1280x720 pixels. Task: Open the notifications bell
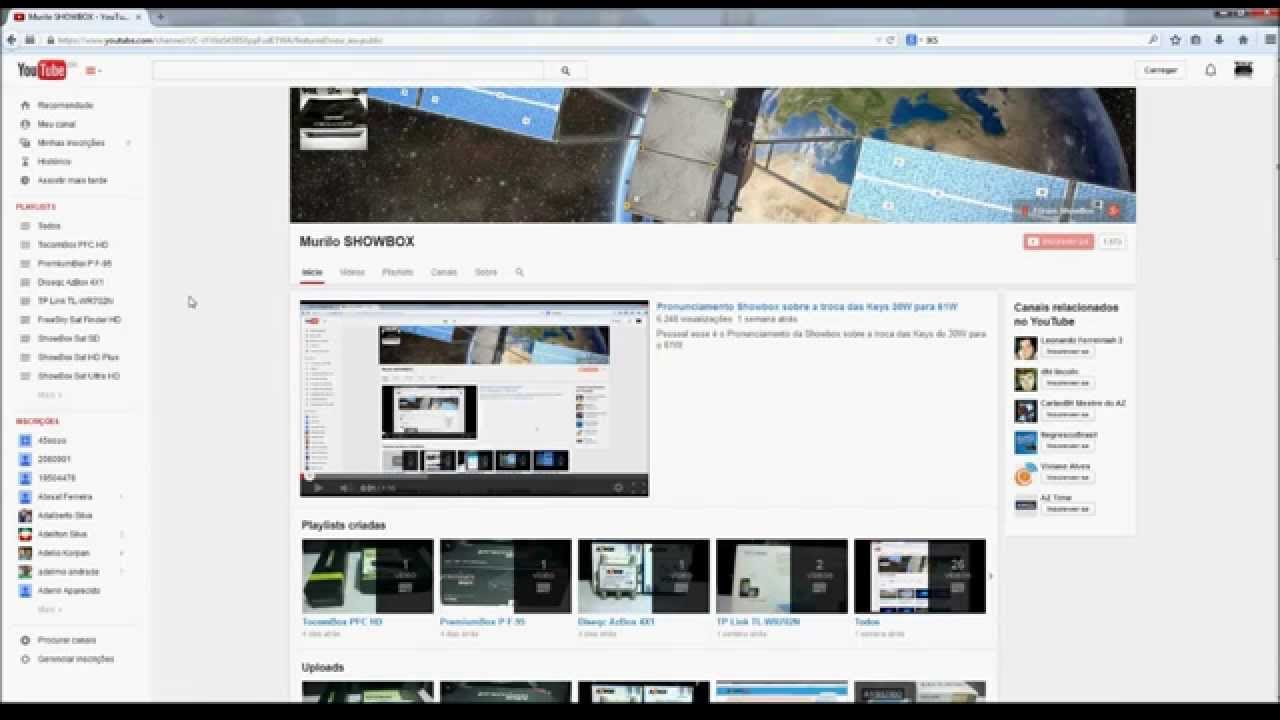click(1210, 70)
